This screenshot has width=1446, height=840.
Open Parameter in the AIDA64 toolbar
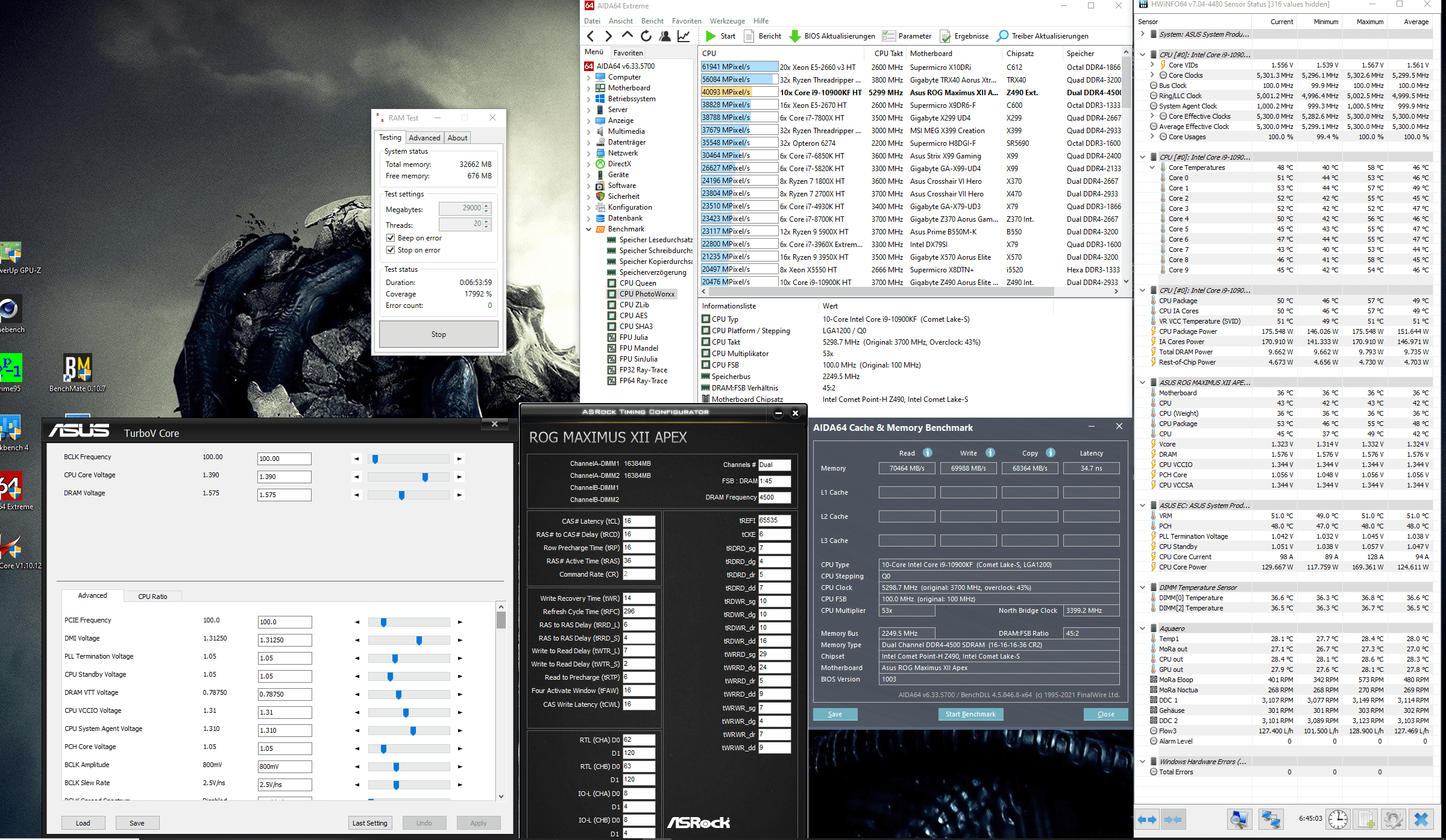(x=907, y=36)
